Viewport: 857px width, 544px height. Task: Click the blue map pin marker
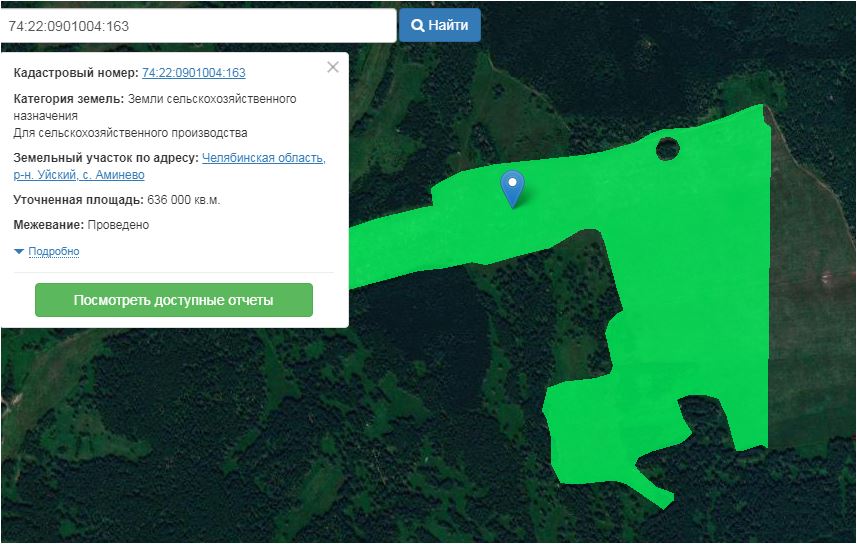coord(512,188)
